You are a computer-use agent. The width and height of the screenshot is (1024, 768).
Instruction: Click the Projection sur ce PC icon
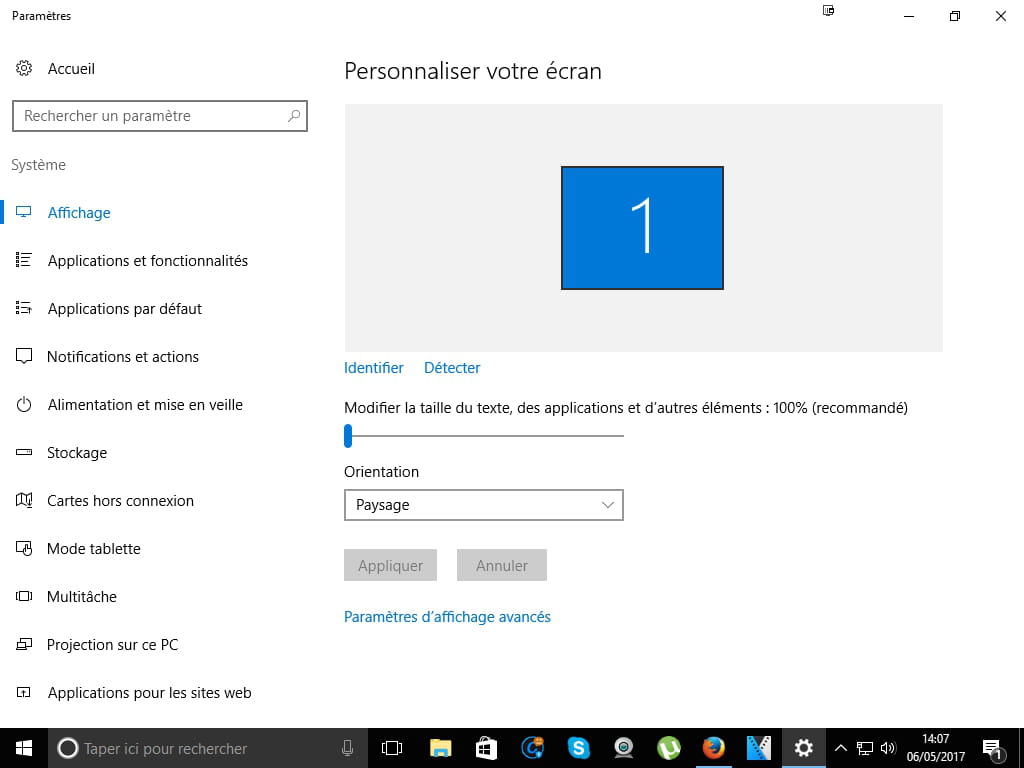point(24,645)
